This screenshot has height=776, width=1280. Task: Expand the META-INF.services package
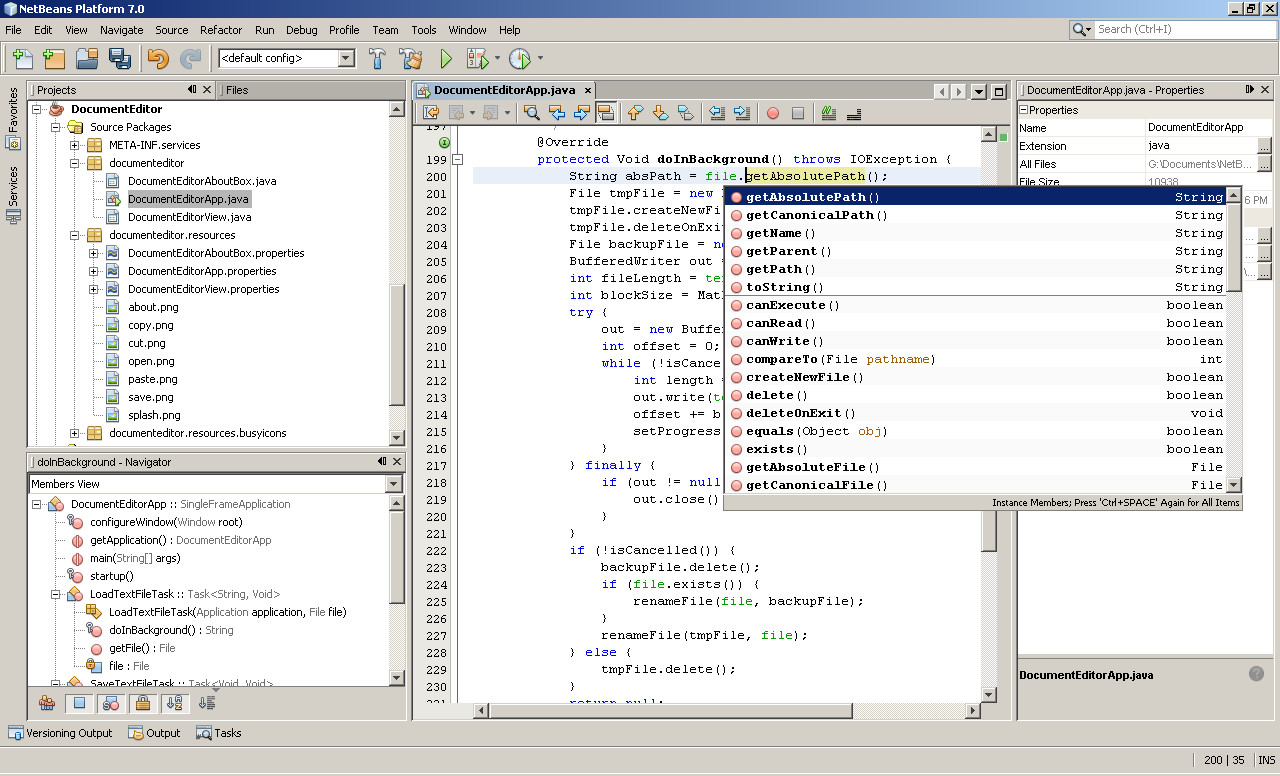(x=74, y=145)
